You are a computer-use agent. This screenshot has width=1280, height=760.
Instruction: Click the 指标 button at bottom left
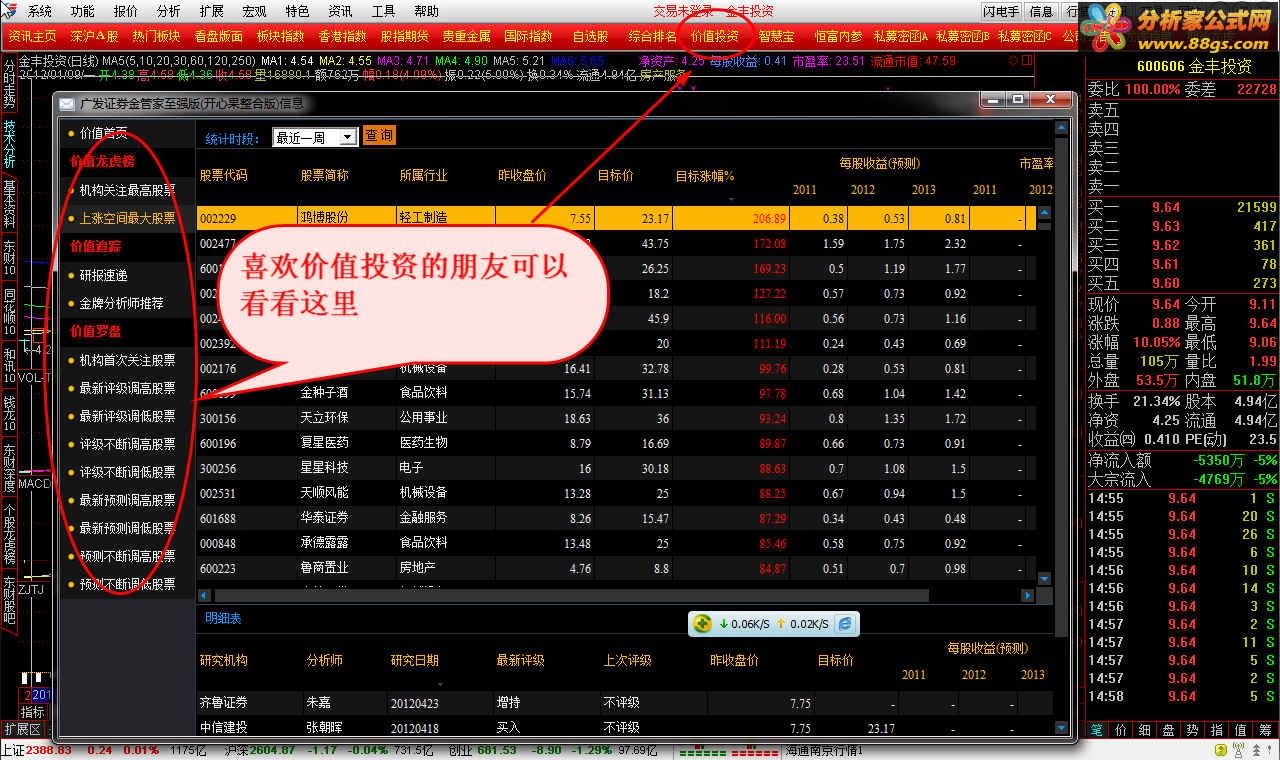(33, 712)
